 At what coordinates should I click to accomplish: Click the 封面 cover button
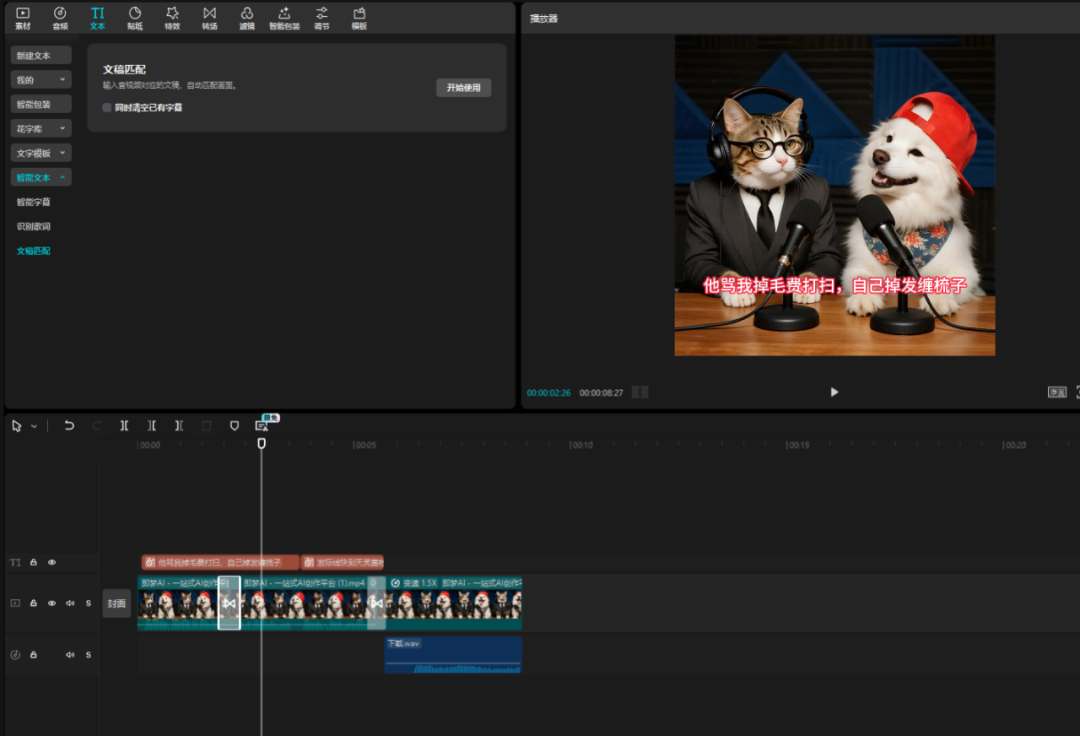tap(117, 603)
